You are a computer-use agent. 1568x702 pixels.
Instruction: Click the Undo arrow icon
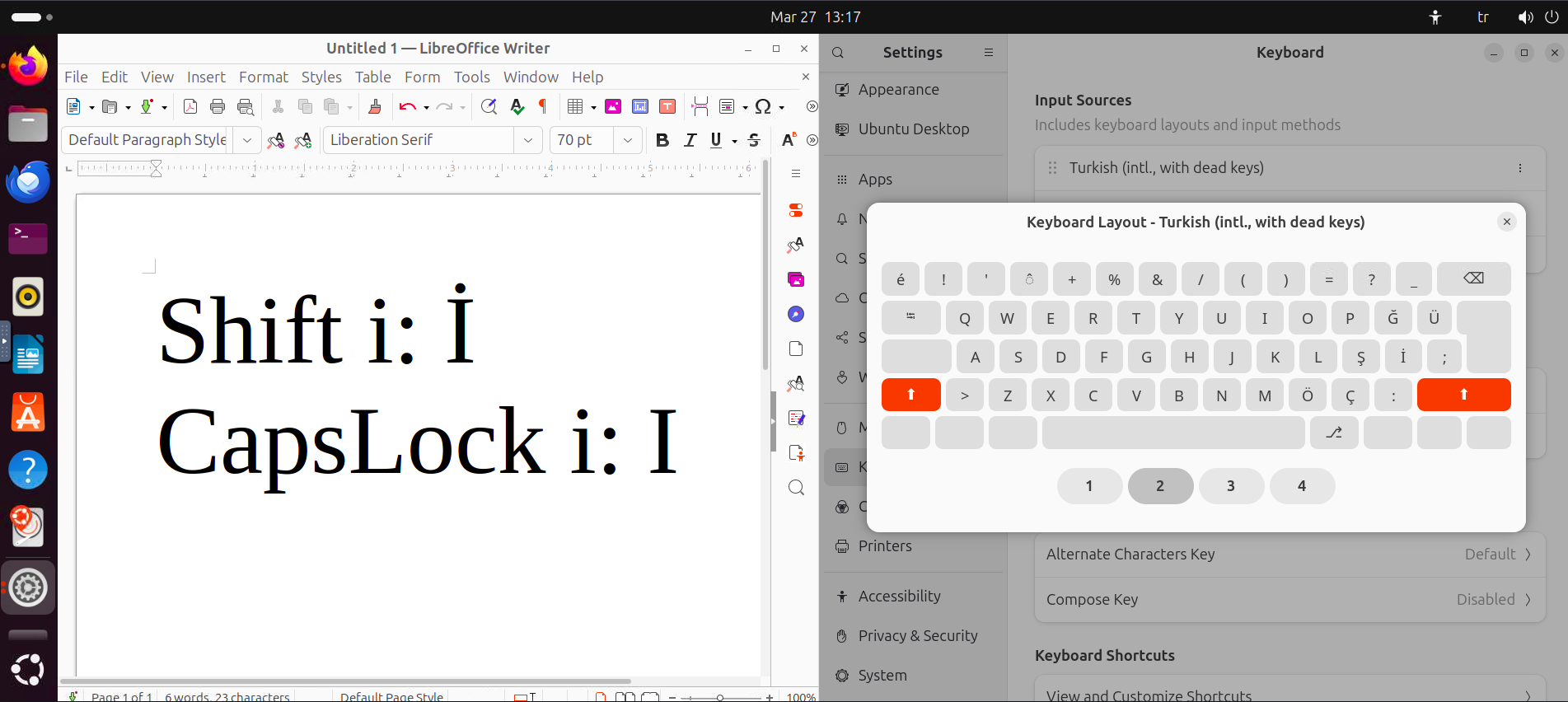click(x=407, y=106)
